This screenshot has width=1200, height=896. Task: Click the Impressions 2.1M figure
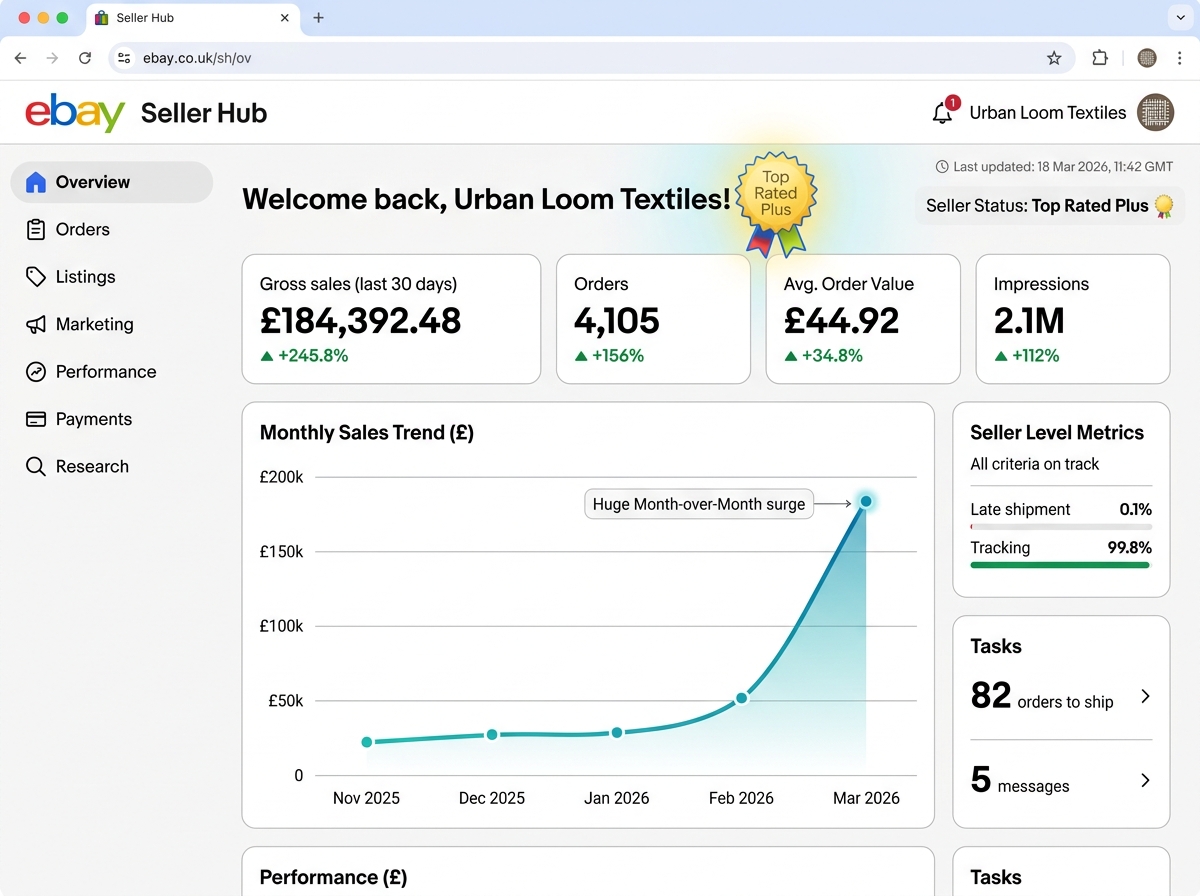coord(1029,321)
